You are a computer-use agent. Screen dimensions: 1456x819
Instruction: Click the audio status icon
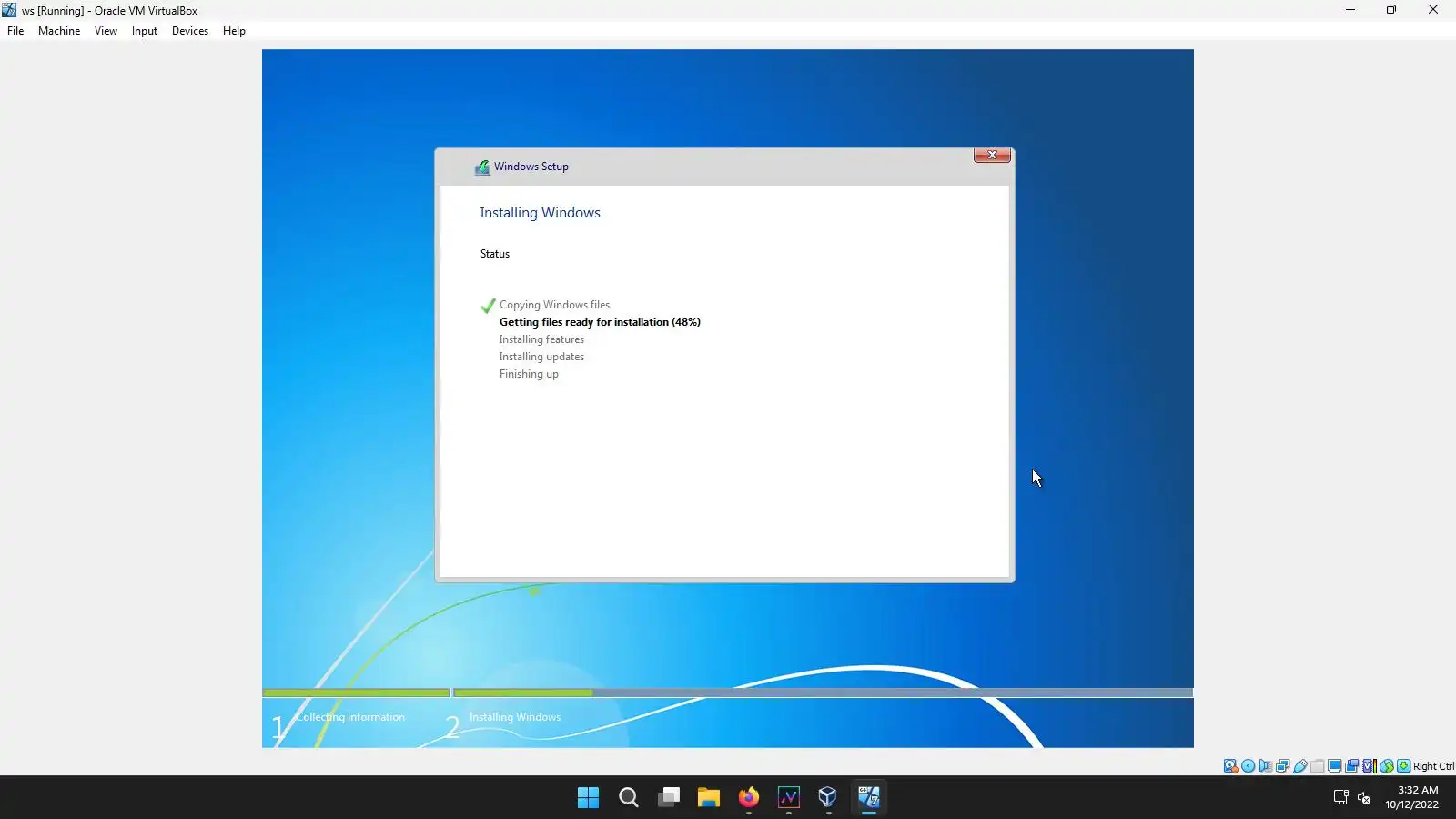tap(1266, 766)
